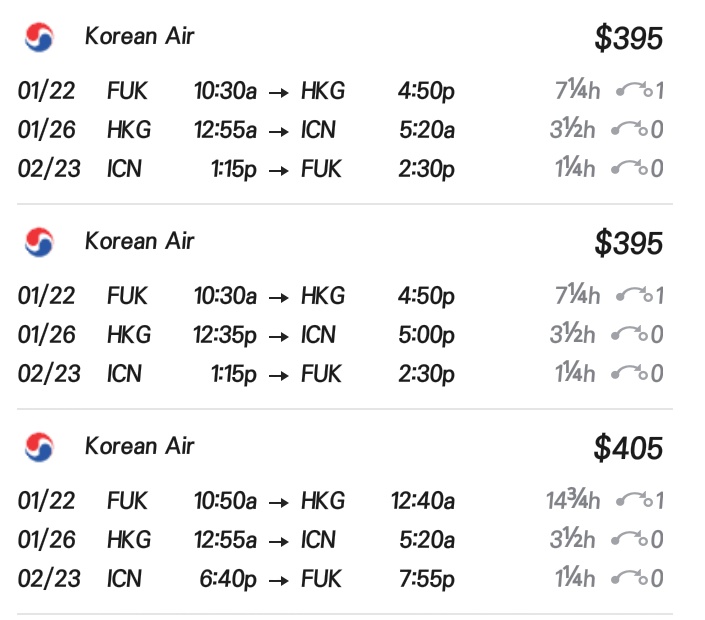This screenshot has width=705, height=620.
Task: Click the 7:55p FUK arrival time
Action: point(426,579)
